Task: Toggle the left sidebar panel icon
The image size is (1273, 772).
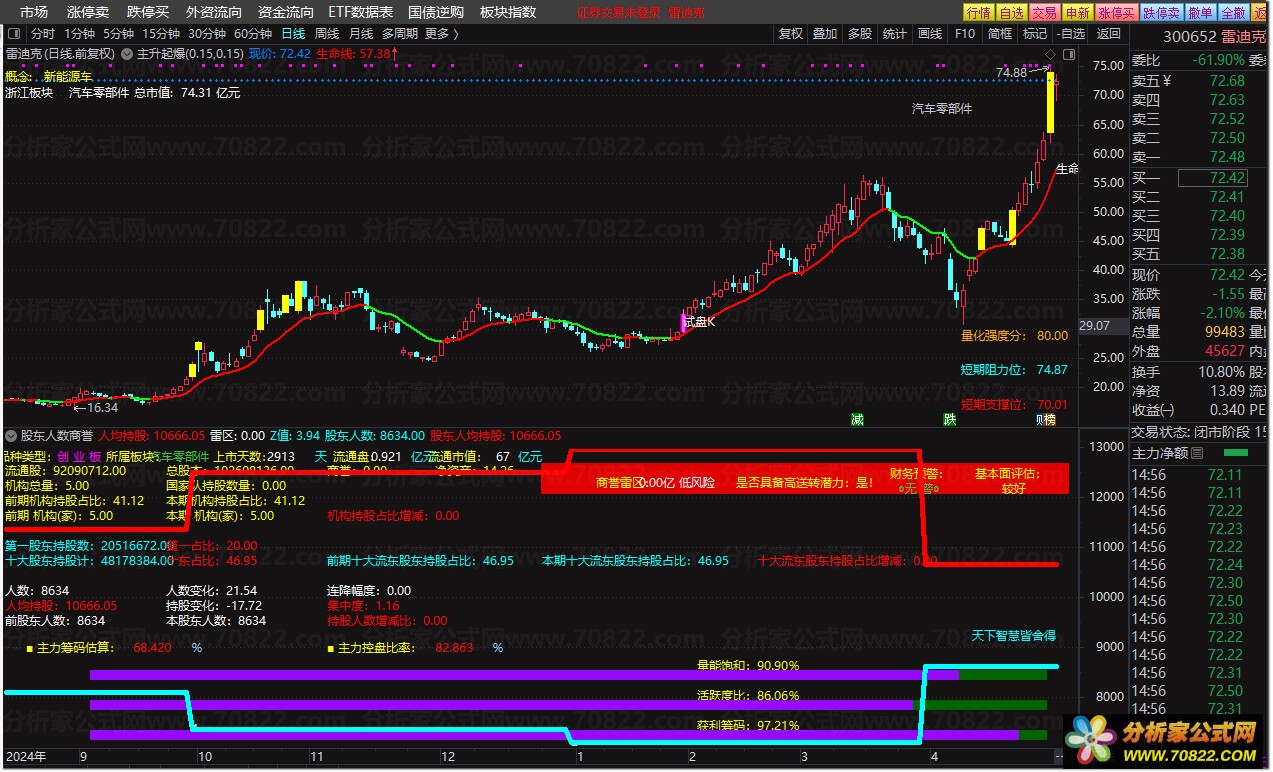Action: point(14,34)
